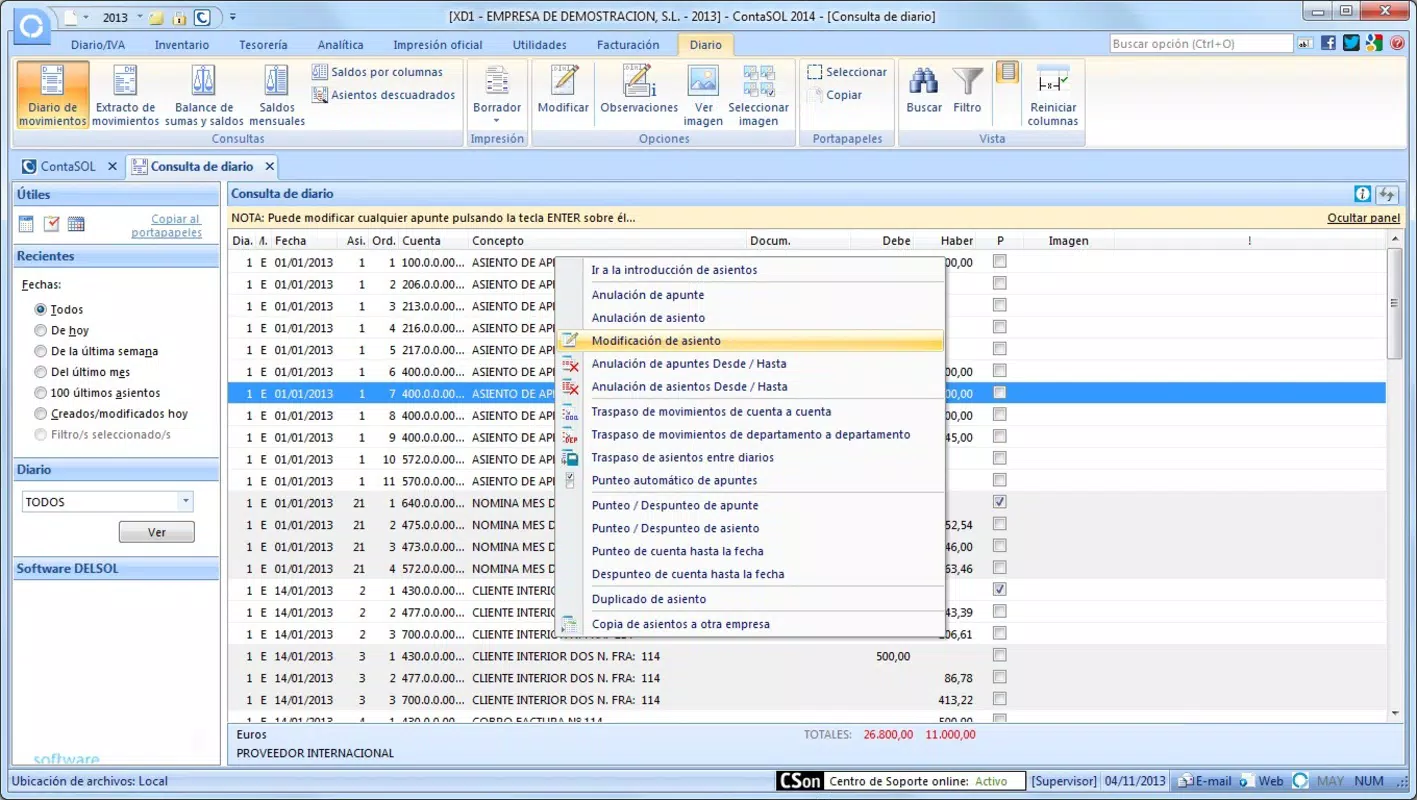Switch to the ContaSOL document tab
The height and width of the screenshot is (800, 1417).
pos(68,167)
